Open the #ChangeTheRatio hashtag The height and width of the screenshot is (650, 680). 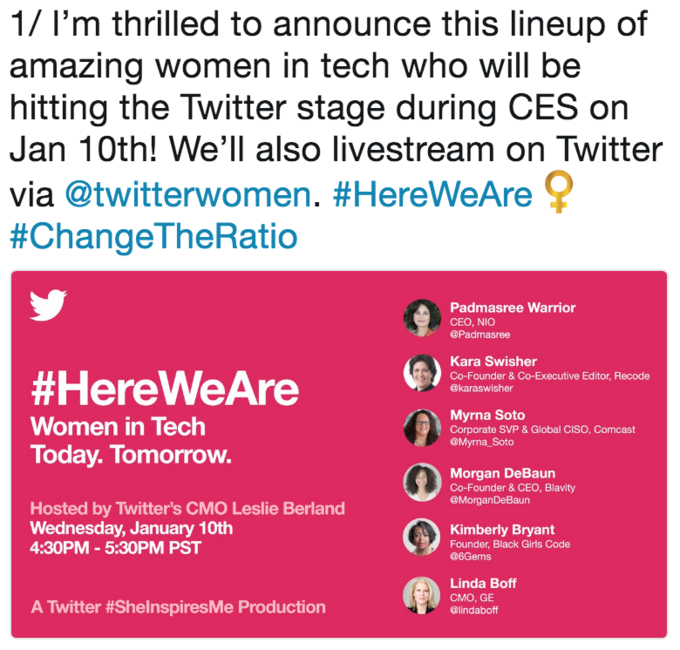[154, 237]
